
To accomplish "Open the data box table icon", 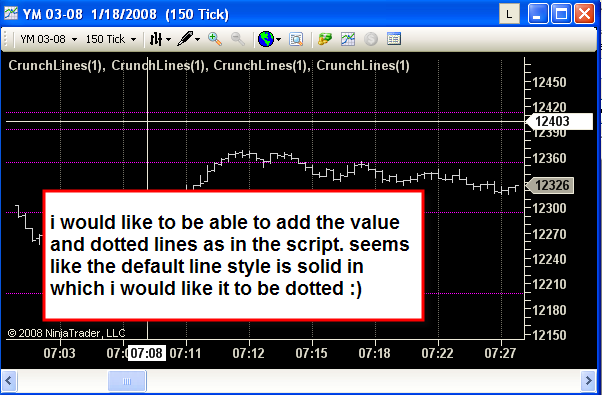I will click(394, 39).
